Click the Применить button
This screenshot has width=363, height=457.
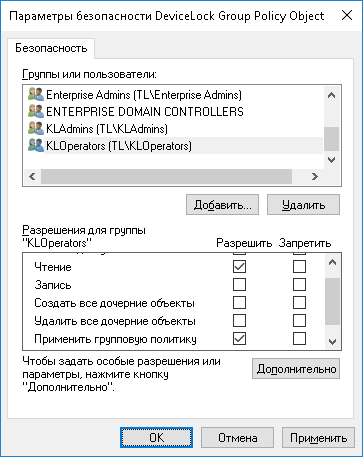coord(318,437)
